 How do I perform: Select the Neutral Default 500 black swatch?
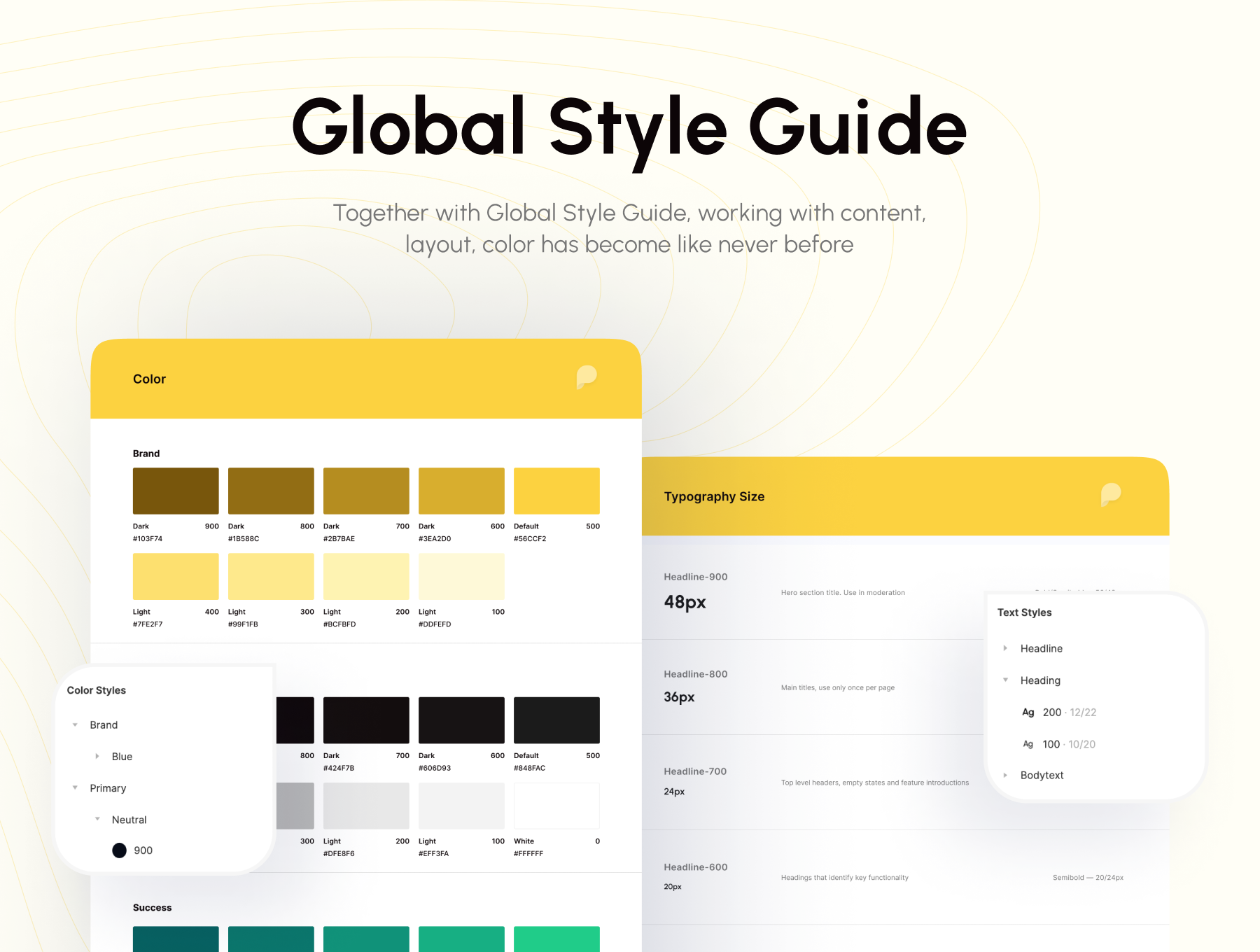point(556,720)
